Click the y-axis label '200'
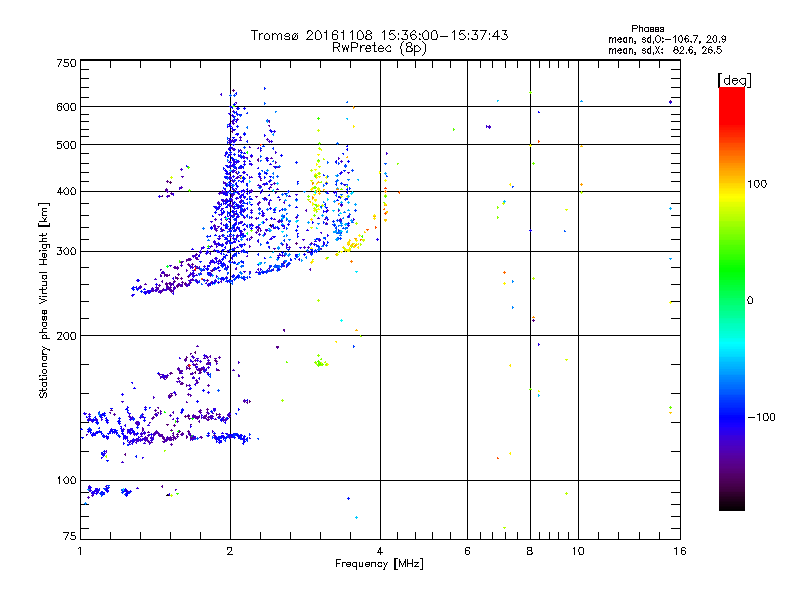 (x=67, y=336)
